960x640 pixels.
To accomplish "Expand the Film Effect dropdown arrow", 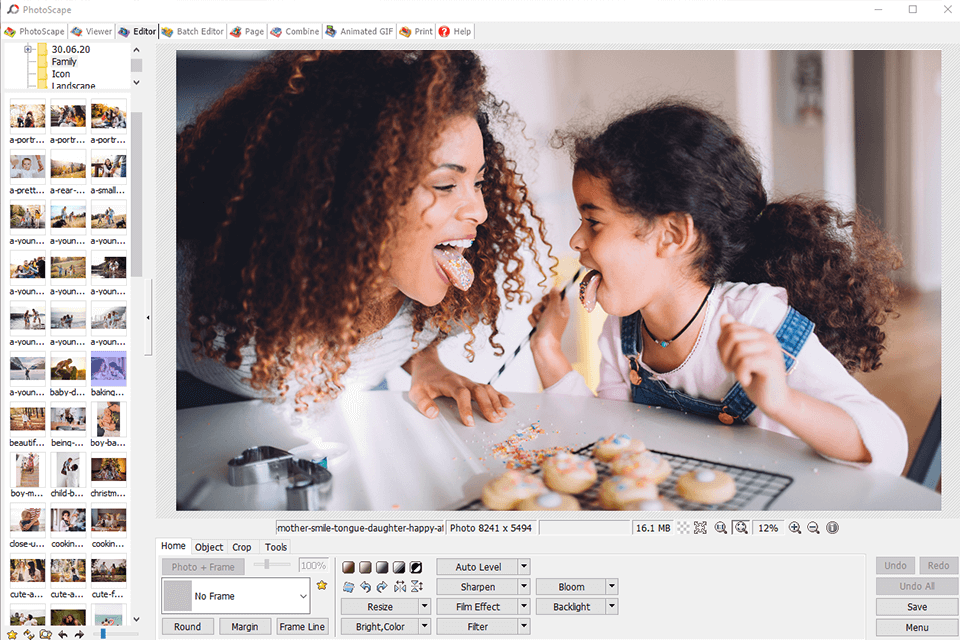I will coord(524,606).
